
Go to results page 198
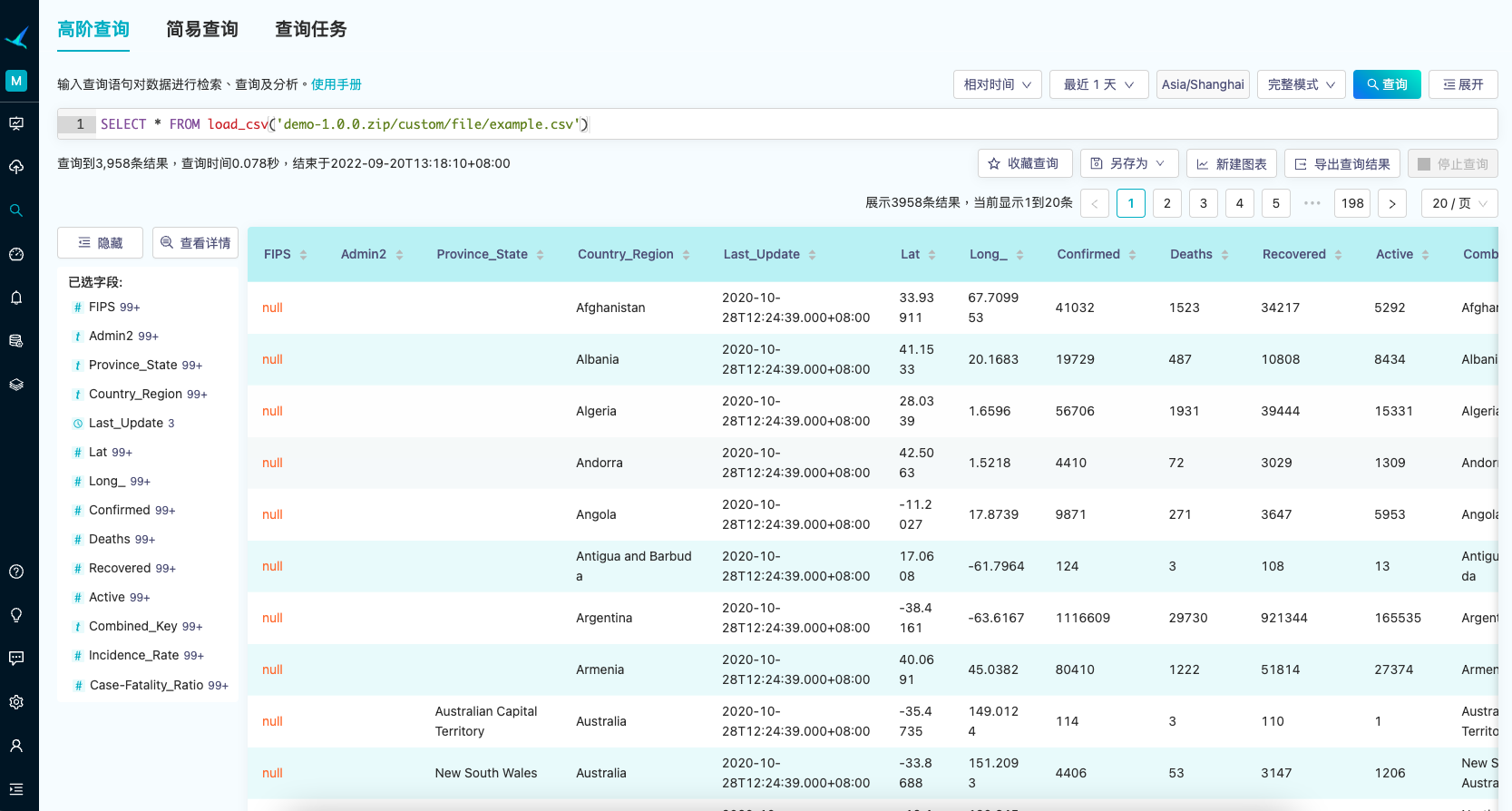click(x=1352, y=203)
